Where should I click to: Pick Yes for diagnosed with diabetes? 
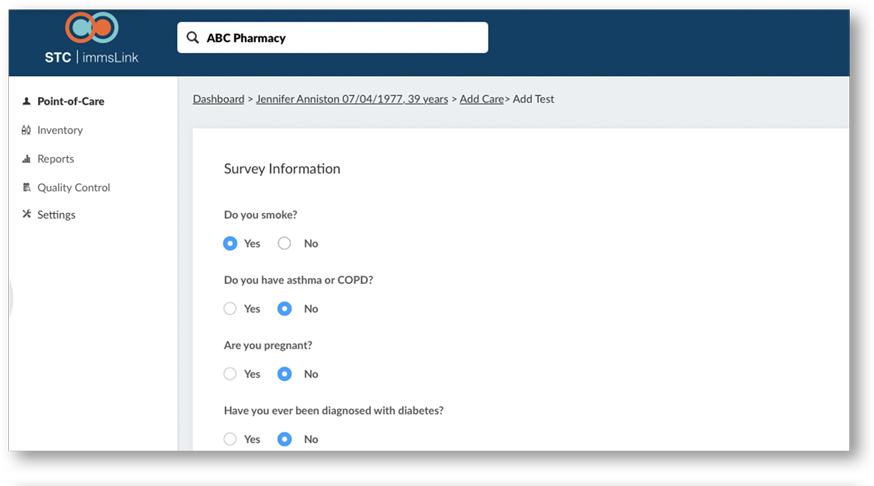(x=230, y=439)
